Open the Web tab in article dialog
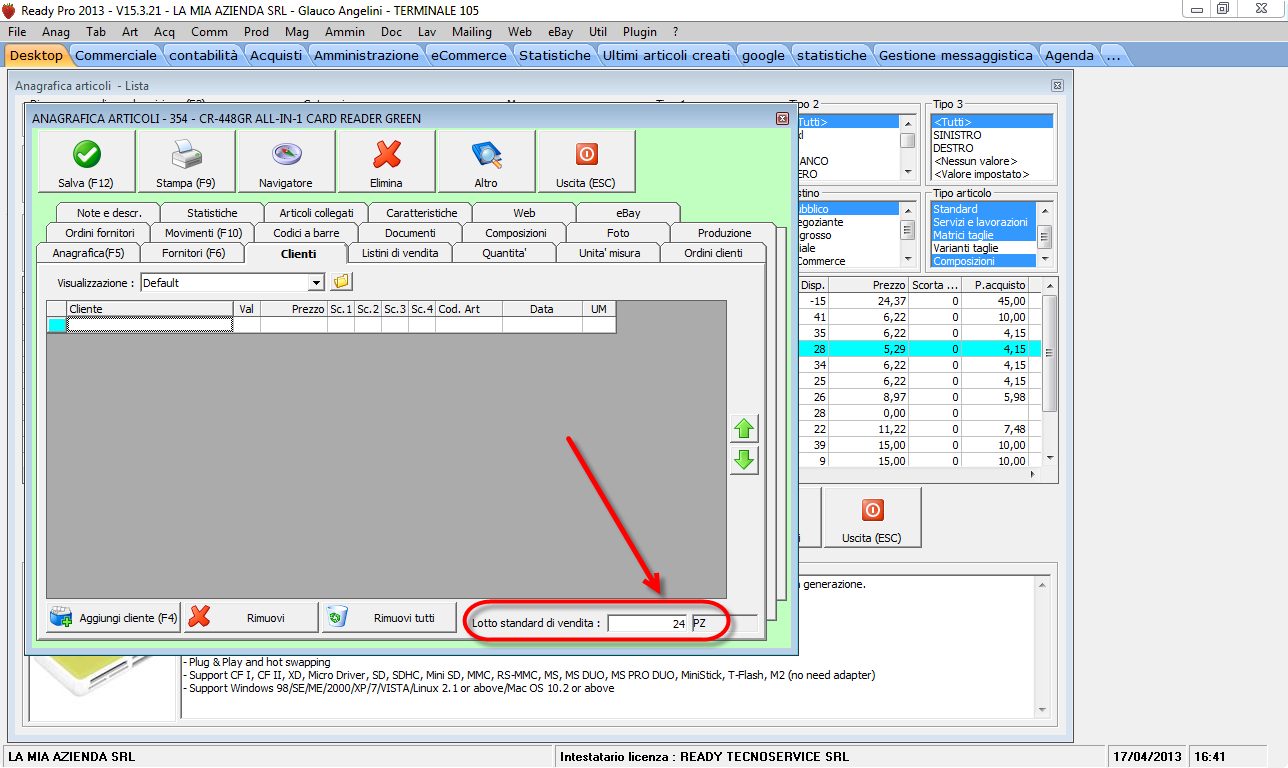This screenshot has width=1288, height=768. 524,213
